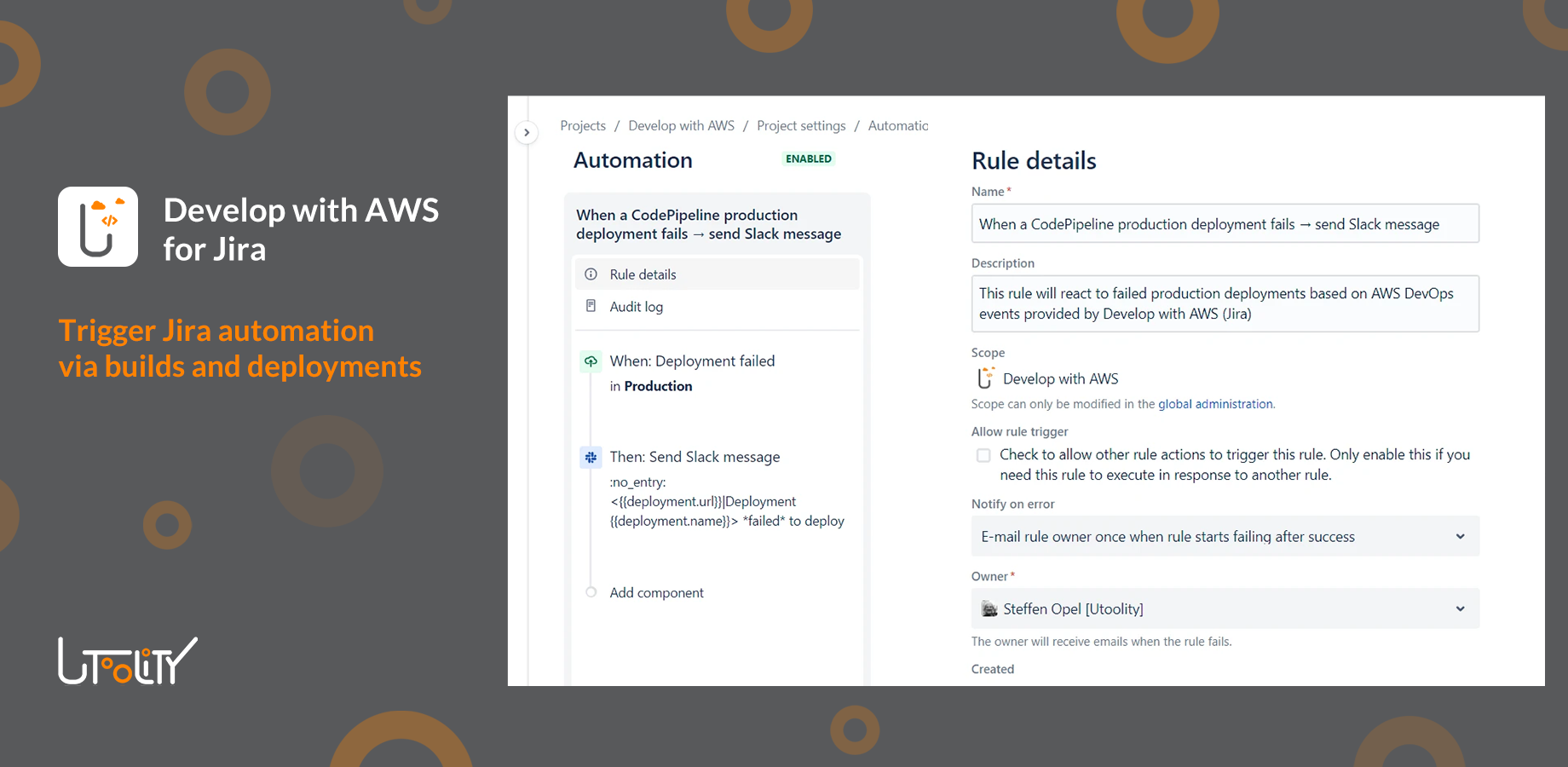The height and width of the screenshot is (767, 1568).
Task: Open the Owner selection dropdown
Action: 1461,608
